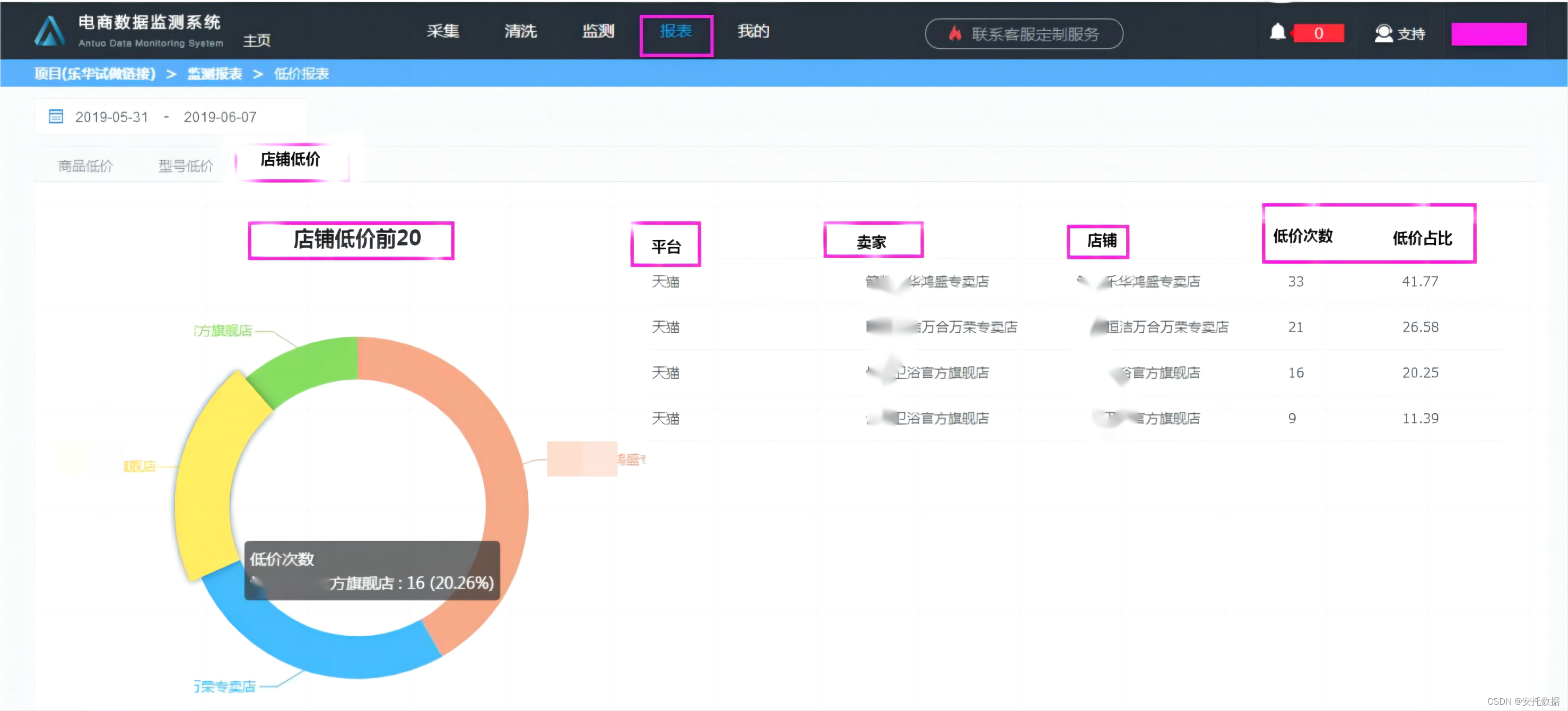The height and width of the screenshot is (711, 1568).
Task: Click the calendar icon by date range
Action: [55, 116]
